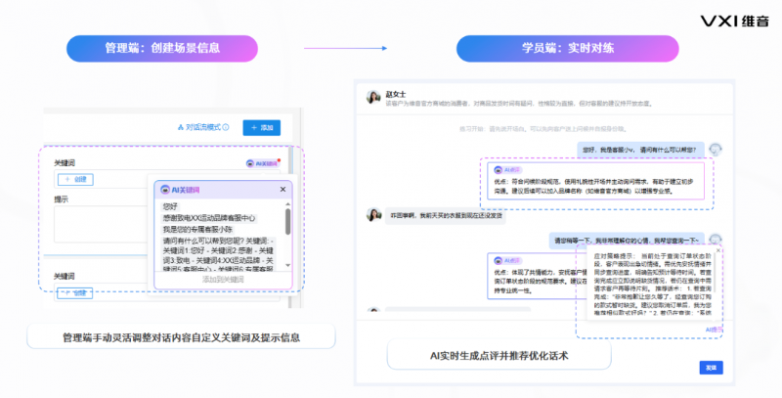Click the caption AI实时生成点评并推荐优化话术
This screenshot has height=398, width=782.
[499, 356]
